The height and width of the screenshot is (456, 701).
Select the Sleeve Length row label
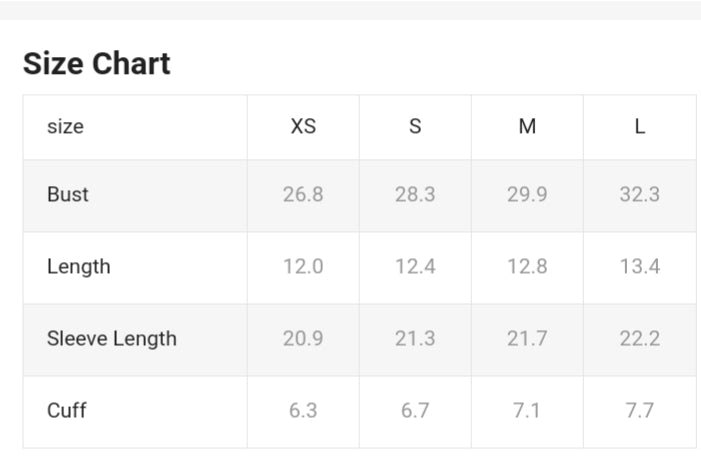pos(112,339)
